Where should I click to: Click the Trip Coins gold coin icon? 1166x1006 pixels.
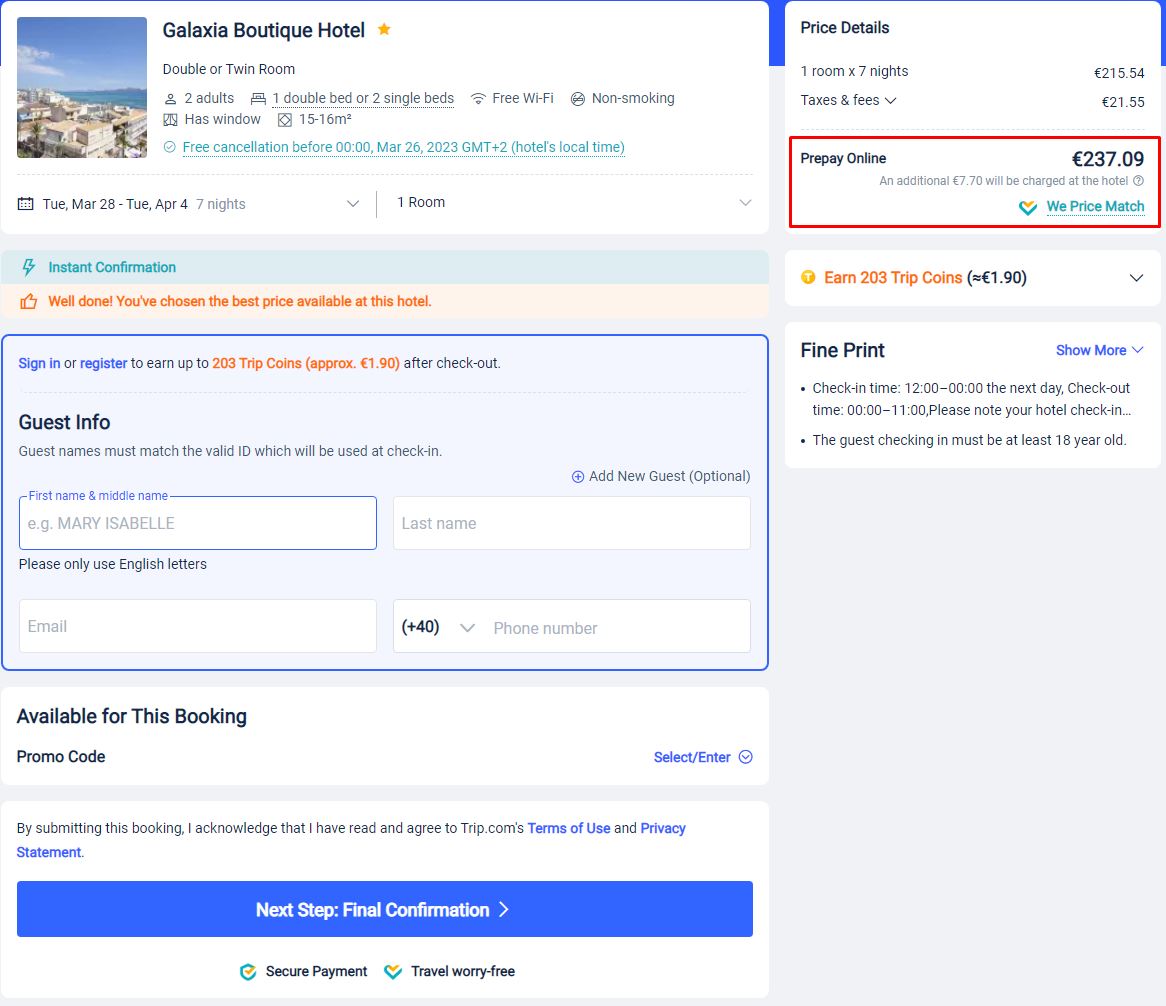pyautogui.click(x=808, y=278)
